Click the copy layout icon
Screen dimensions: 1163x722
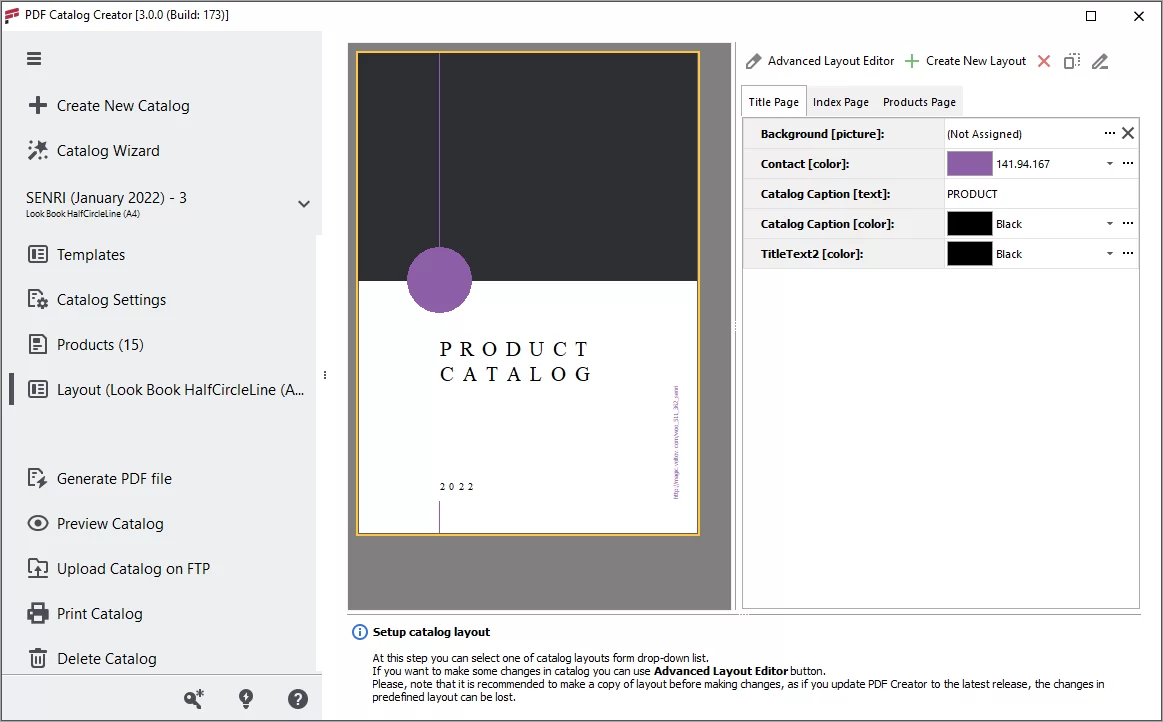click(x=1071, y=60)
